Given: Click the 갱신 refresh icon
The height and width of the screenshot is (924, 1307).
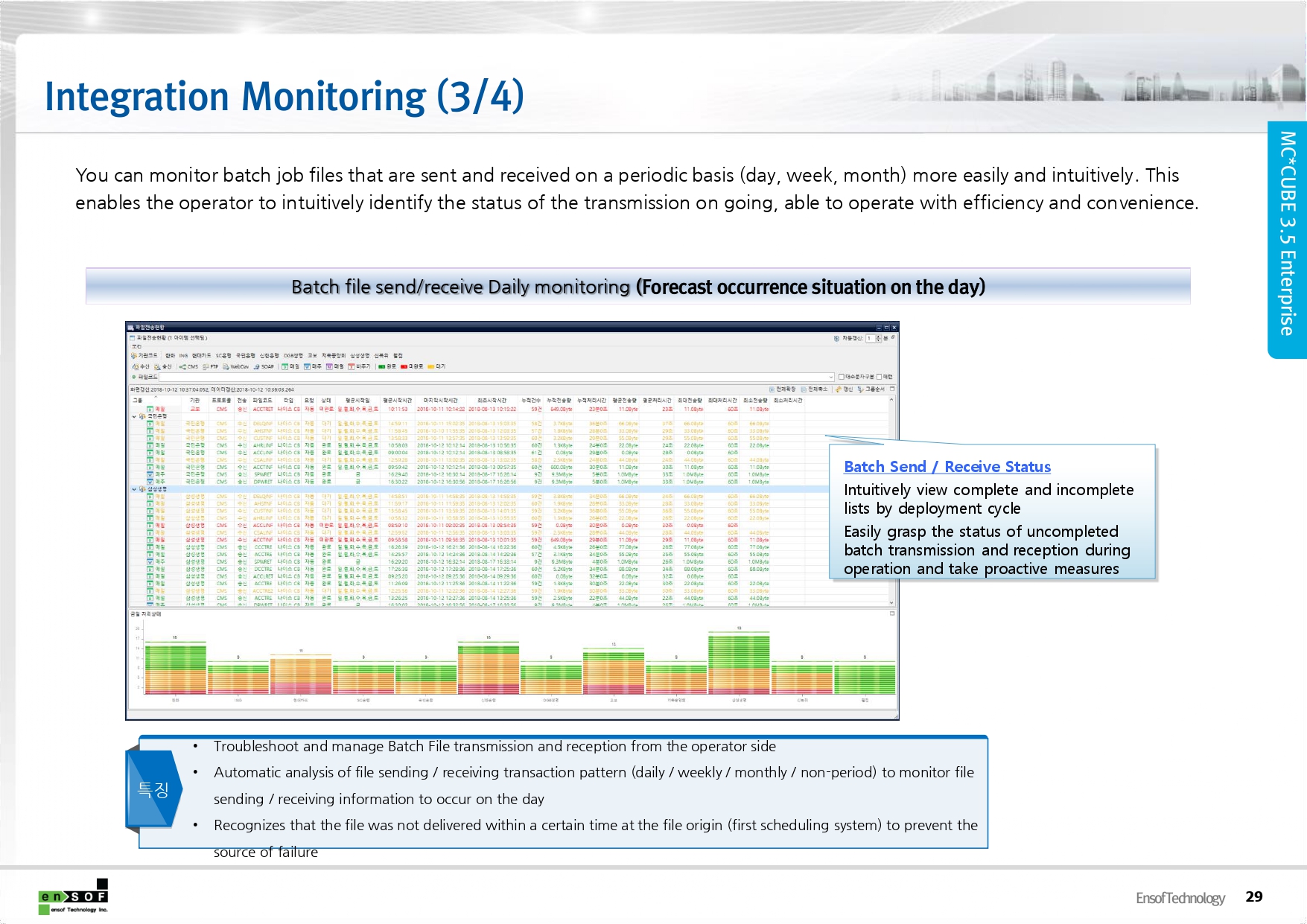Looking at the screenshot, I should tap(839, 389).
